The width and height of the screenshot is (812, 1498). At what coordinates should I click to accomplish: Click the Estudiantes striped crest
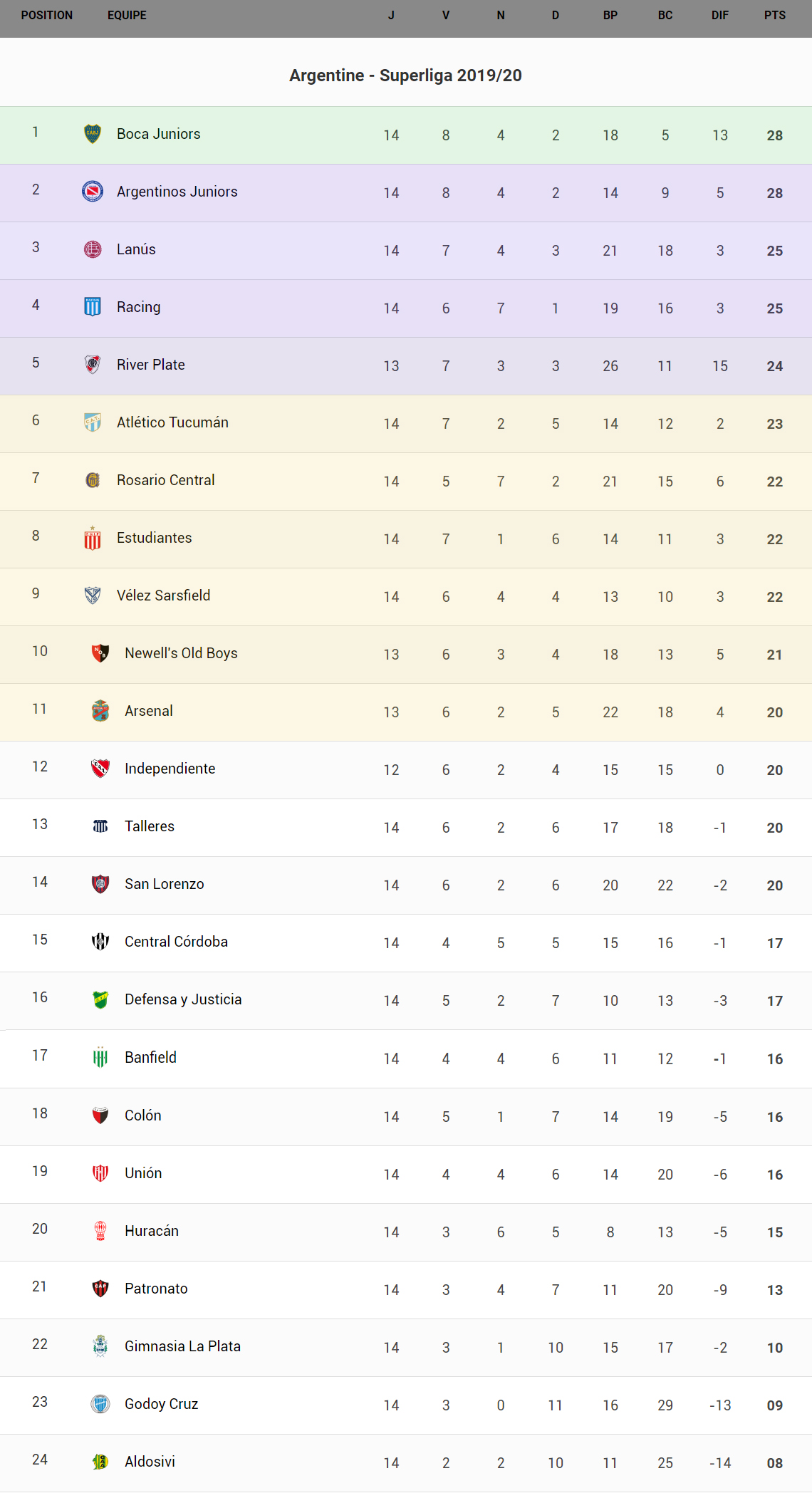coord(93,539)
